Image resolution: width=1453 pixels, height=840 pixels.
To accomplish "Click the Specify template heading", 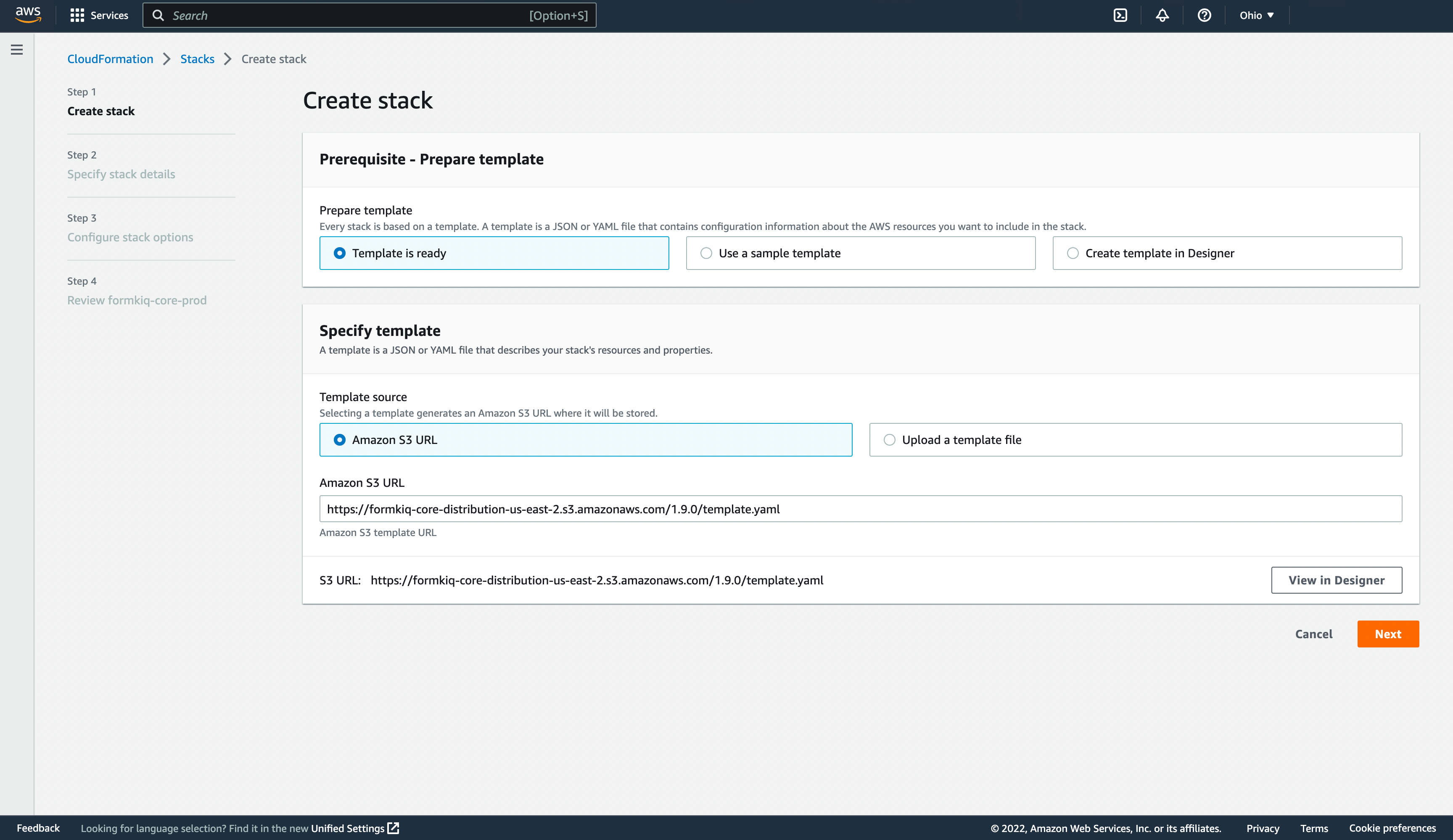I will click(380, 330).
